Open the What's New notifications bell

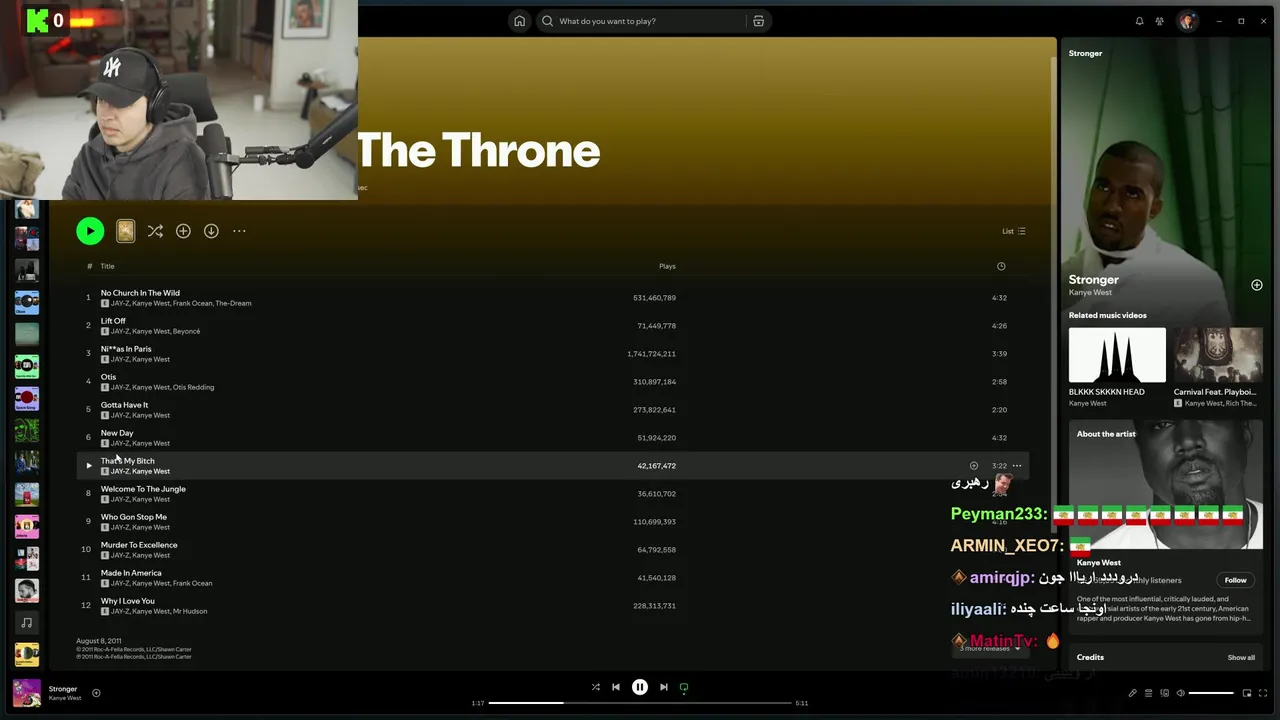1139,21
